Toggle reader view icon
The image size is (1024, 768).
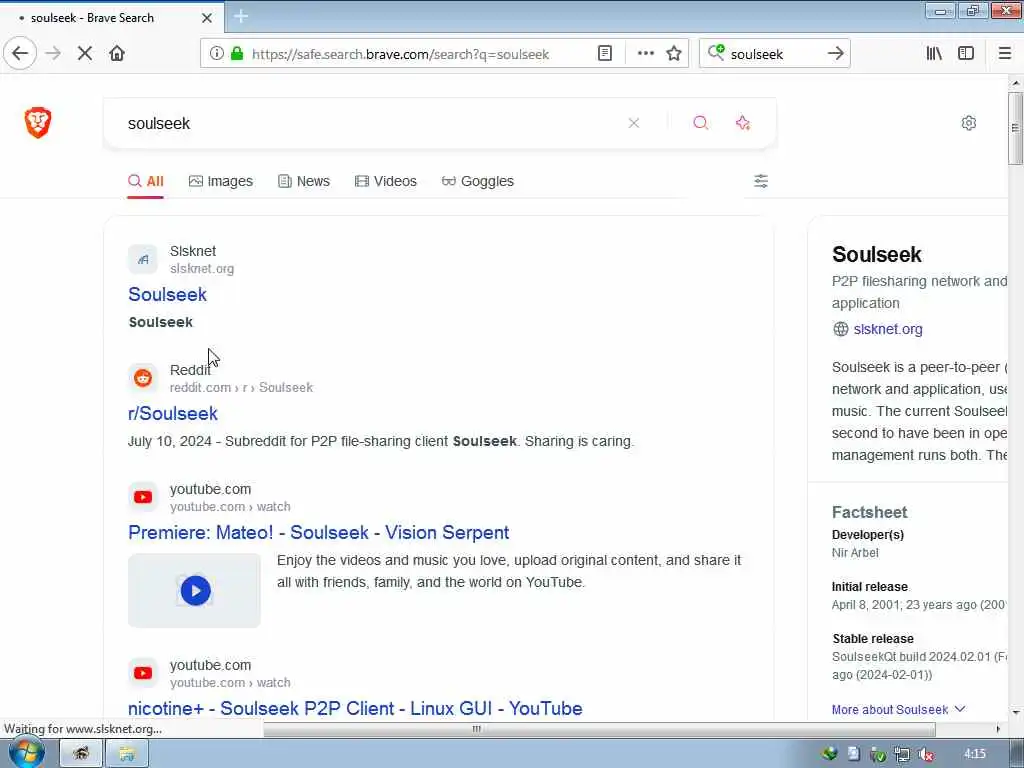605,54
